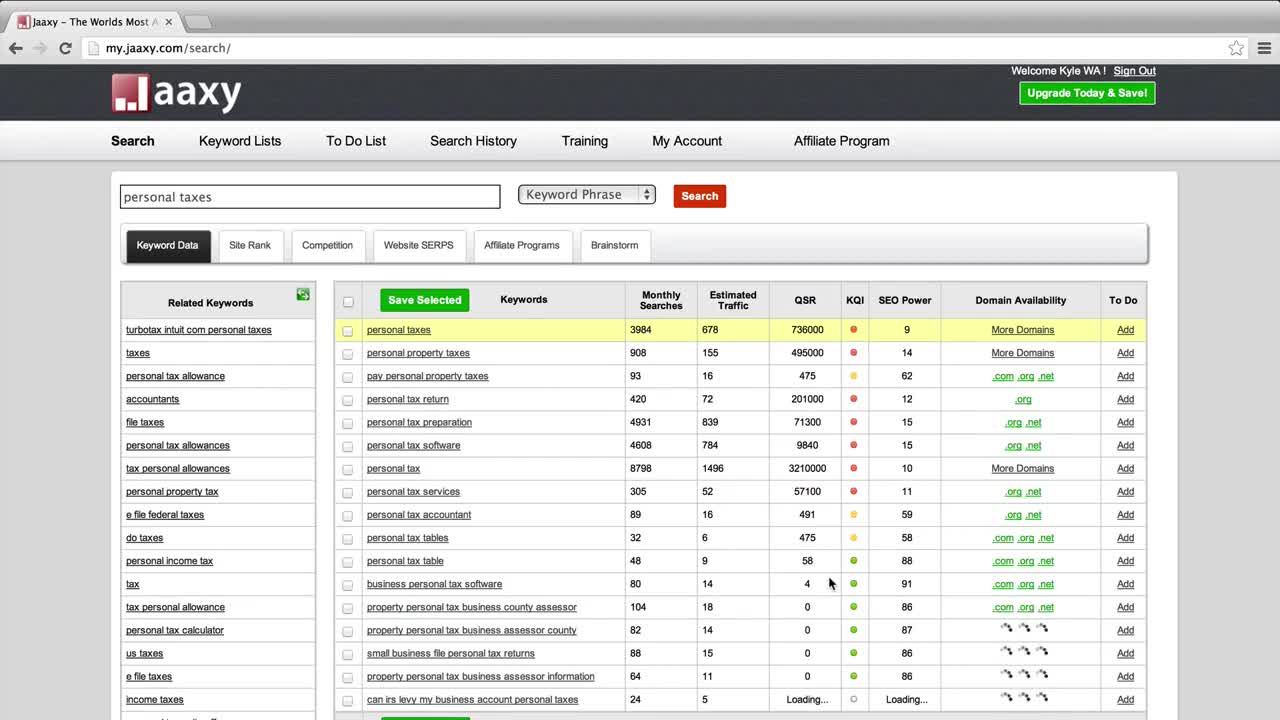The image size is (1280, 720).
Task: Click green refresh icon in Related Keywords
Action: (x=303, y=294)
